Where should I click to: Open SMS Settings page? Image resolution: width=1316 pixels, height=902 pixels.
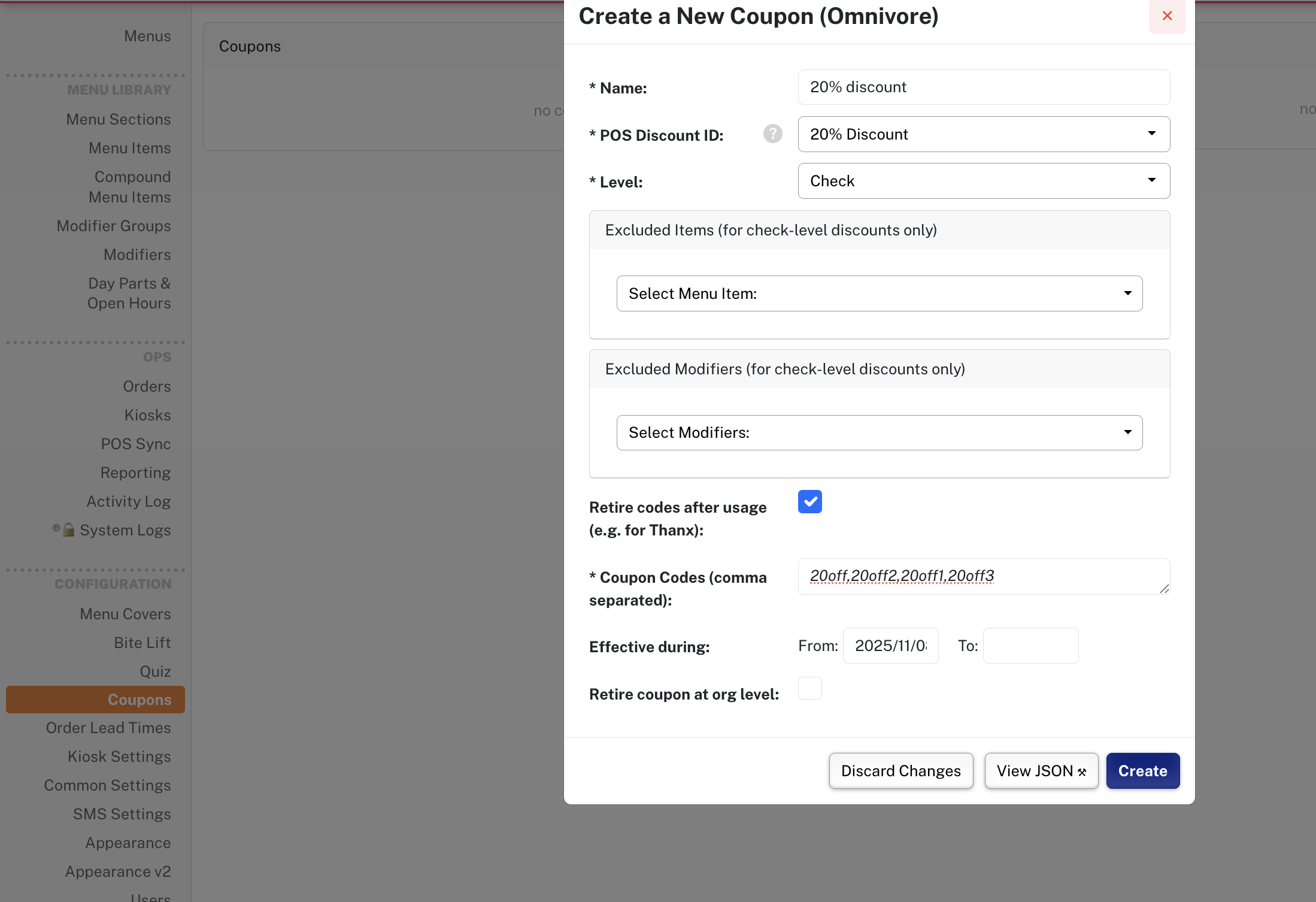pos(122,814)
